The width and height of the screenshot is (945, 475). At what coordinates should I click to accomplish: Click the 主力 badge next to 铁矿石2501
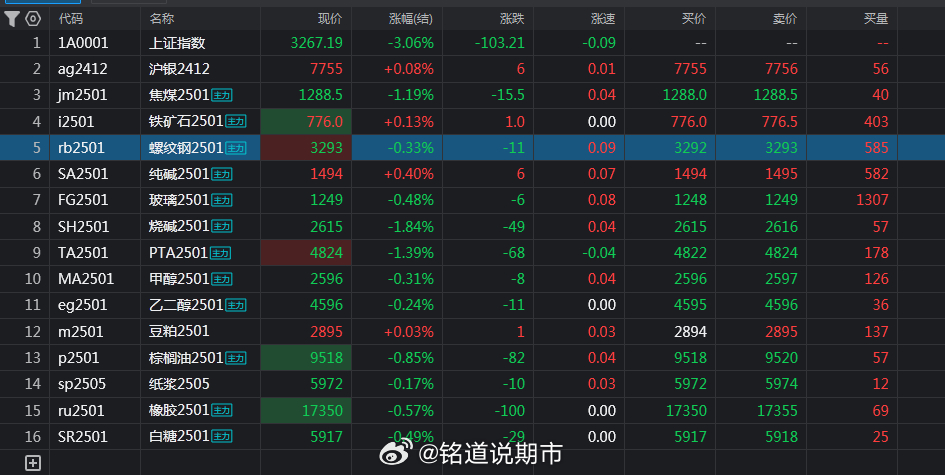[236, 122]
